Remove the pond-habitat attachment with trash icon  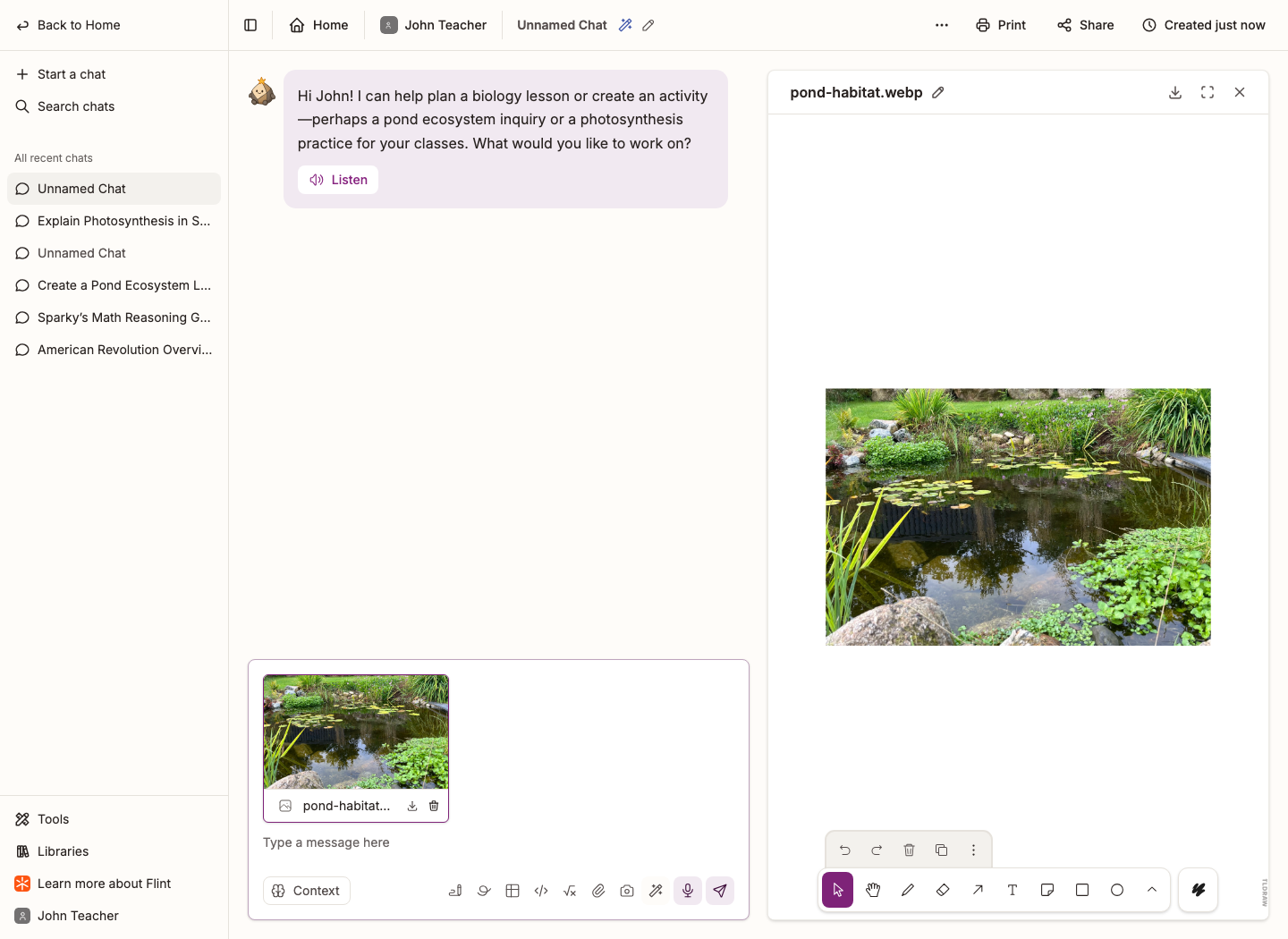[x=434, y=806]
